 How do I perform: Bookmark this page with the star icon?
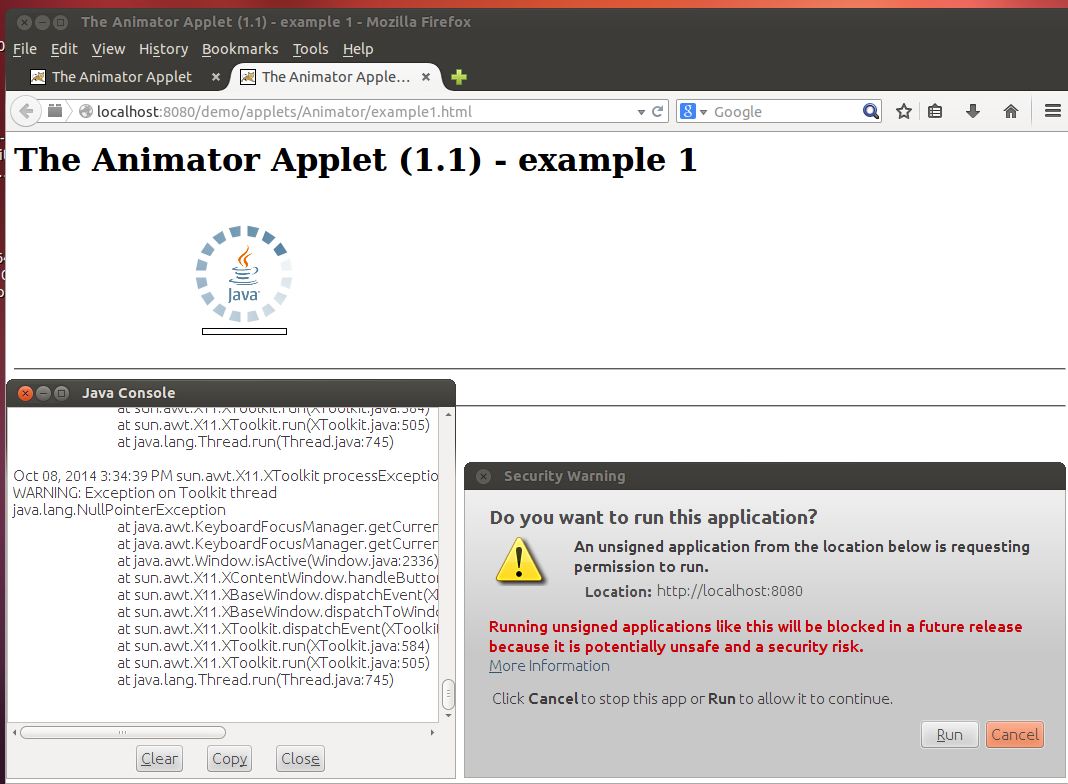904,112
